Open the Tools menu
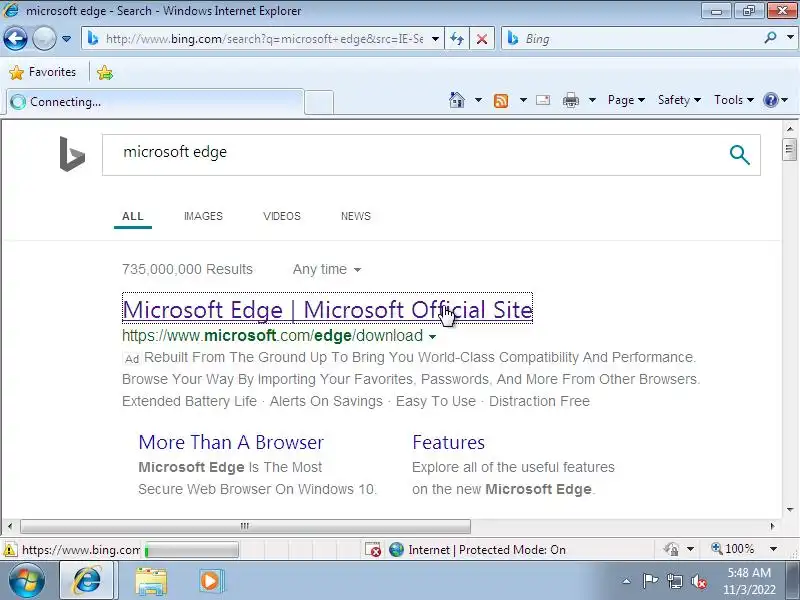The image size is (800, 600). click(734, 100)
